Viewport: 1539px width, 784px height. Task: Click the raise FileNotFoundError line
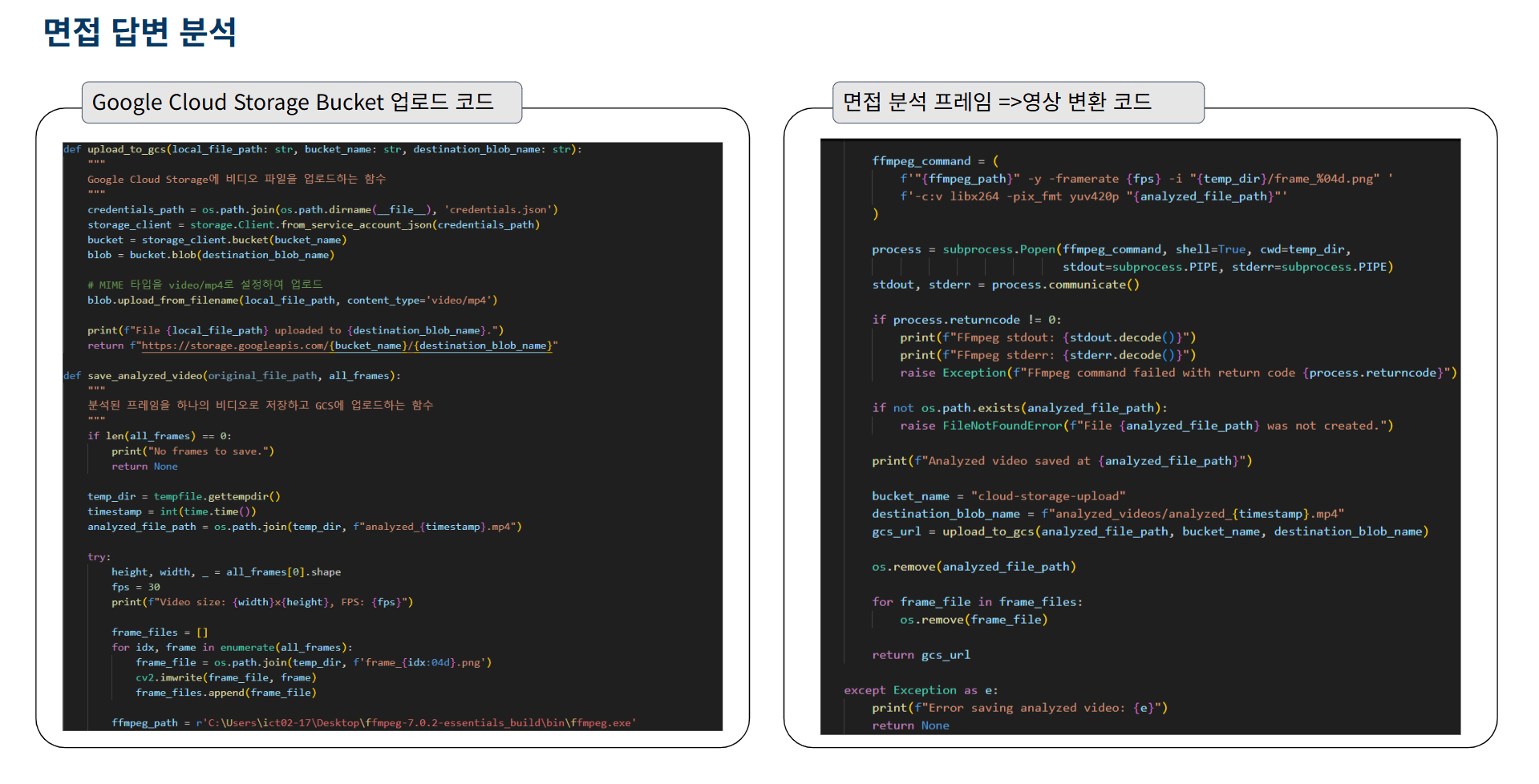point(1145,426)
